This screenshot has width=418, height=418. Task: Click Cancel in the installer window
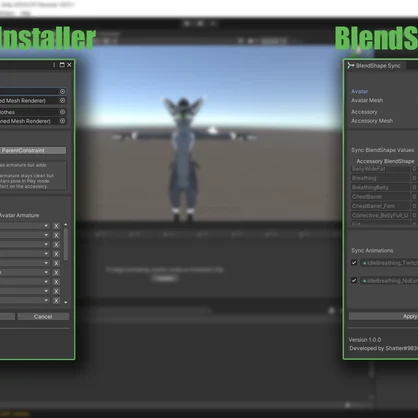(43, 317)
